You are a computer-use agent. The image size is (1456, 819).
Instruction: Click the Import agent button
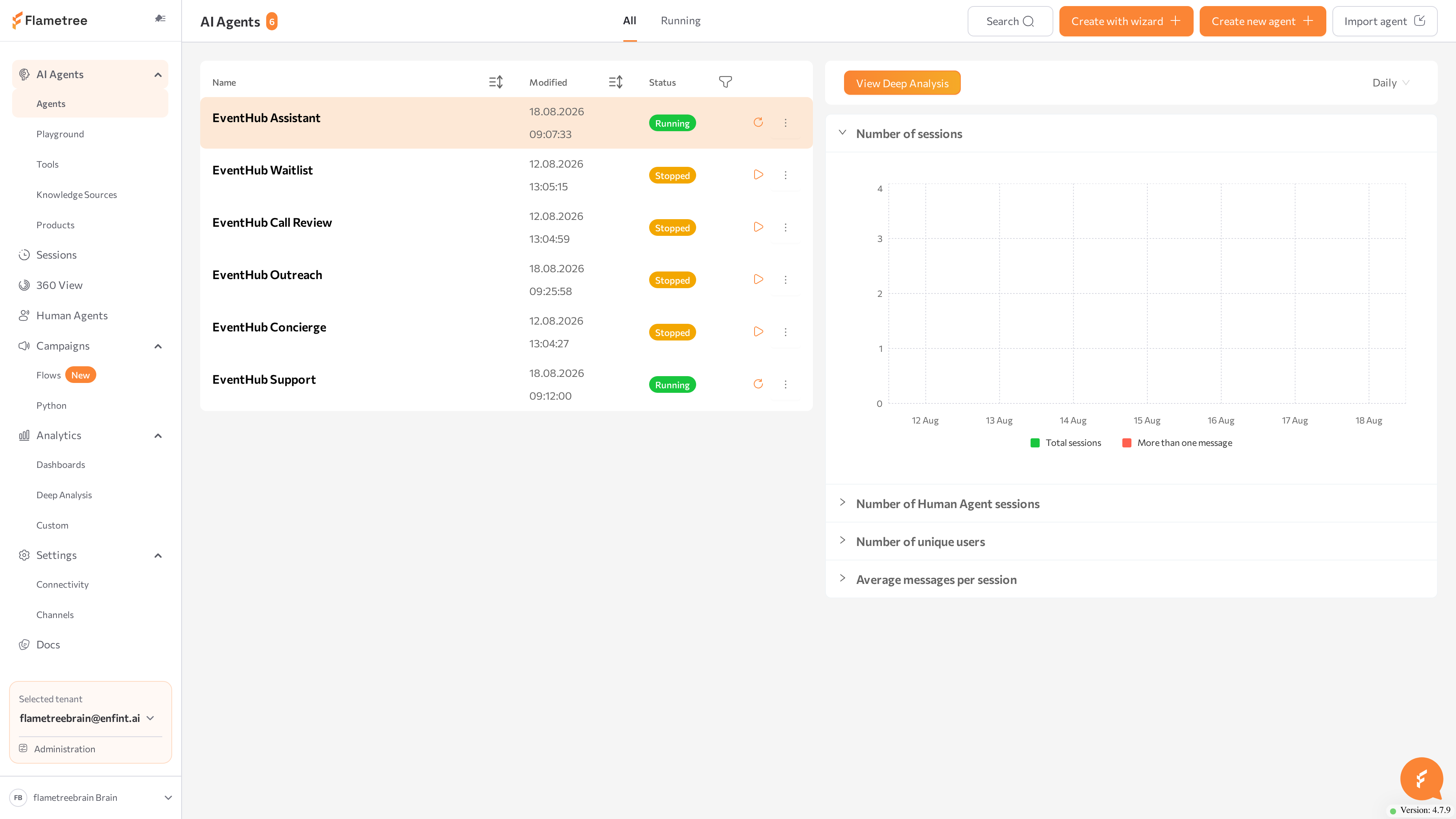pos(1384,21)
